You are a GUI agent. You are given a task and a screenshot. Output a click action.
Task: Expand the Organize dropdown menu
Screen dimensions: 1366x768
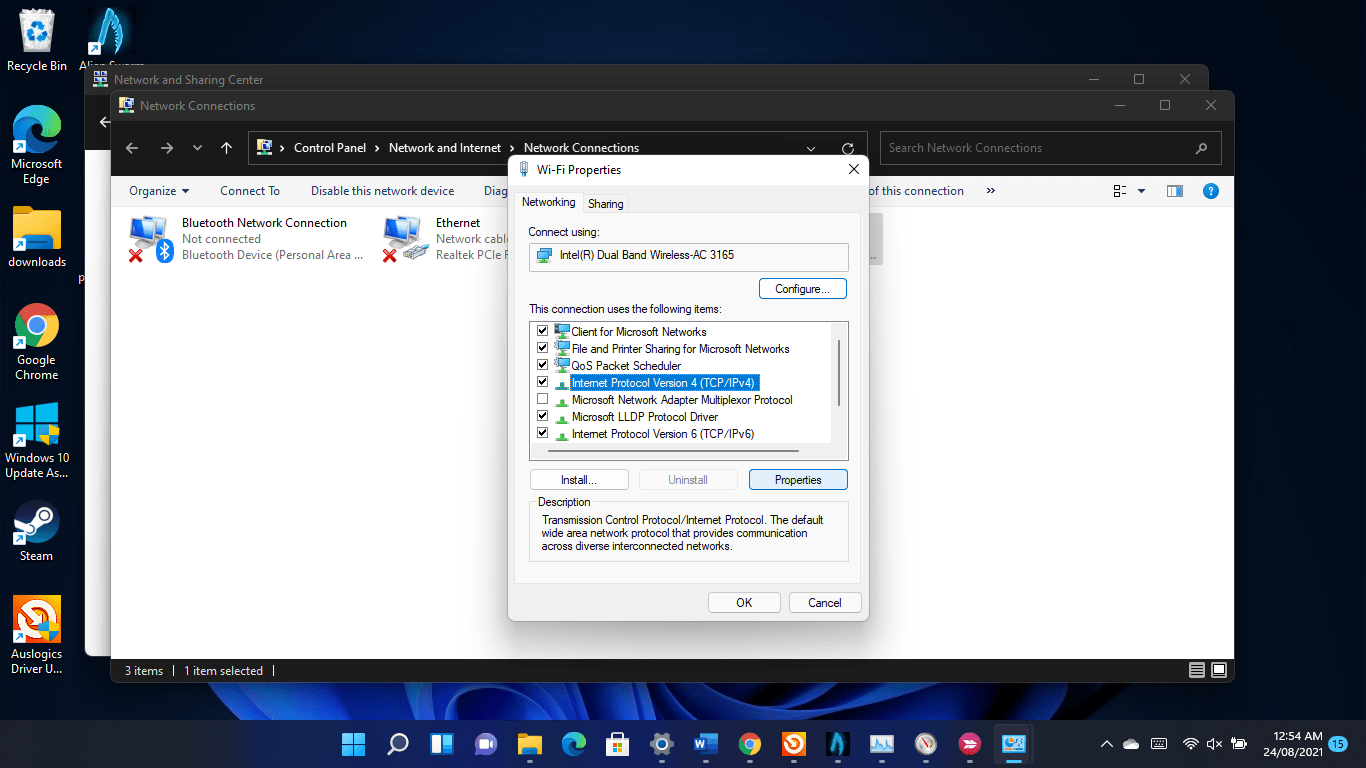coord(158,191)
